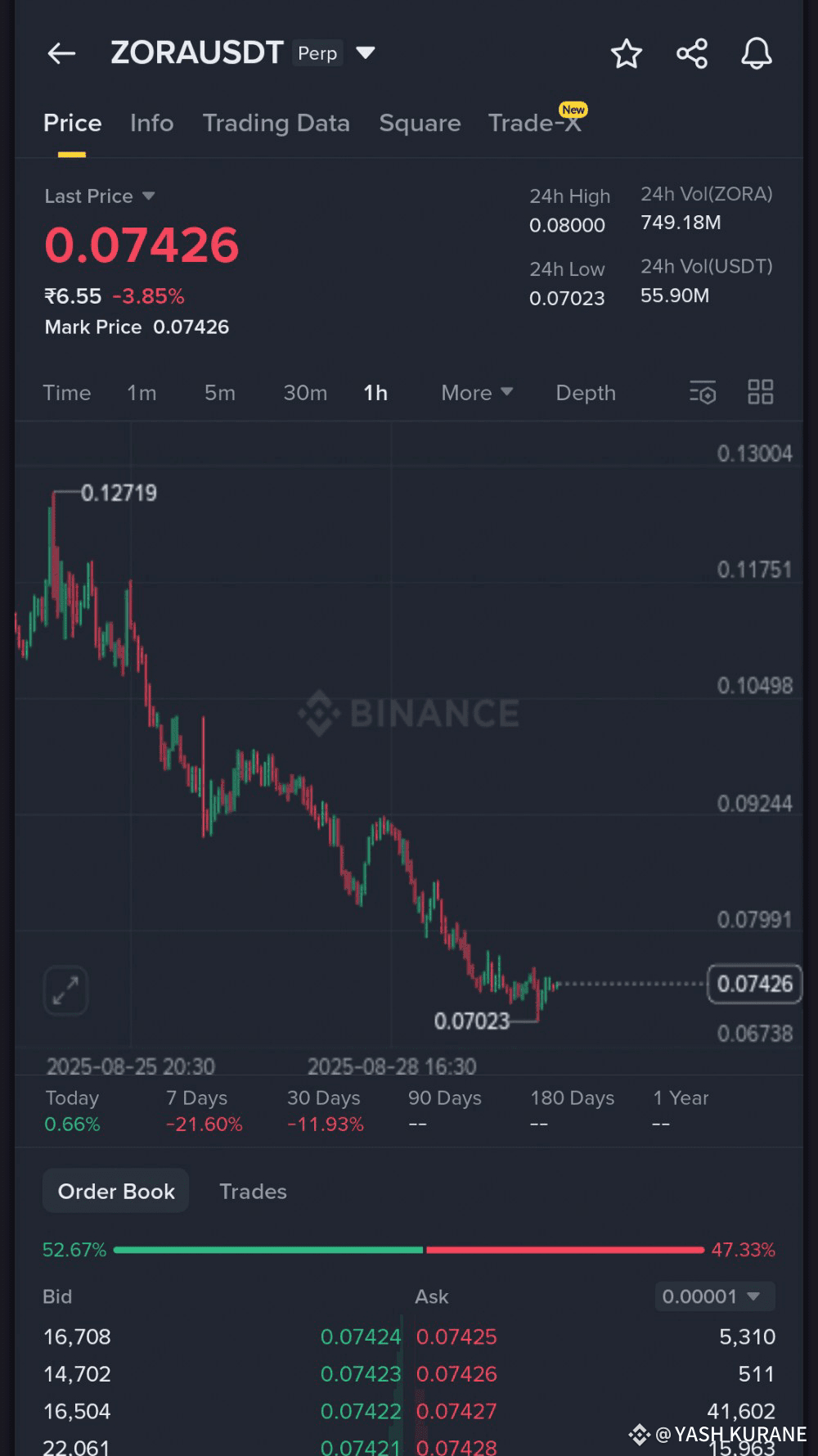Select bid price 0.07423
The width and height of the screenshot is (818, 1456).
click(361, 1373)
